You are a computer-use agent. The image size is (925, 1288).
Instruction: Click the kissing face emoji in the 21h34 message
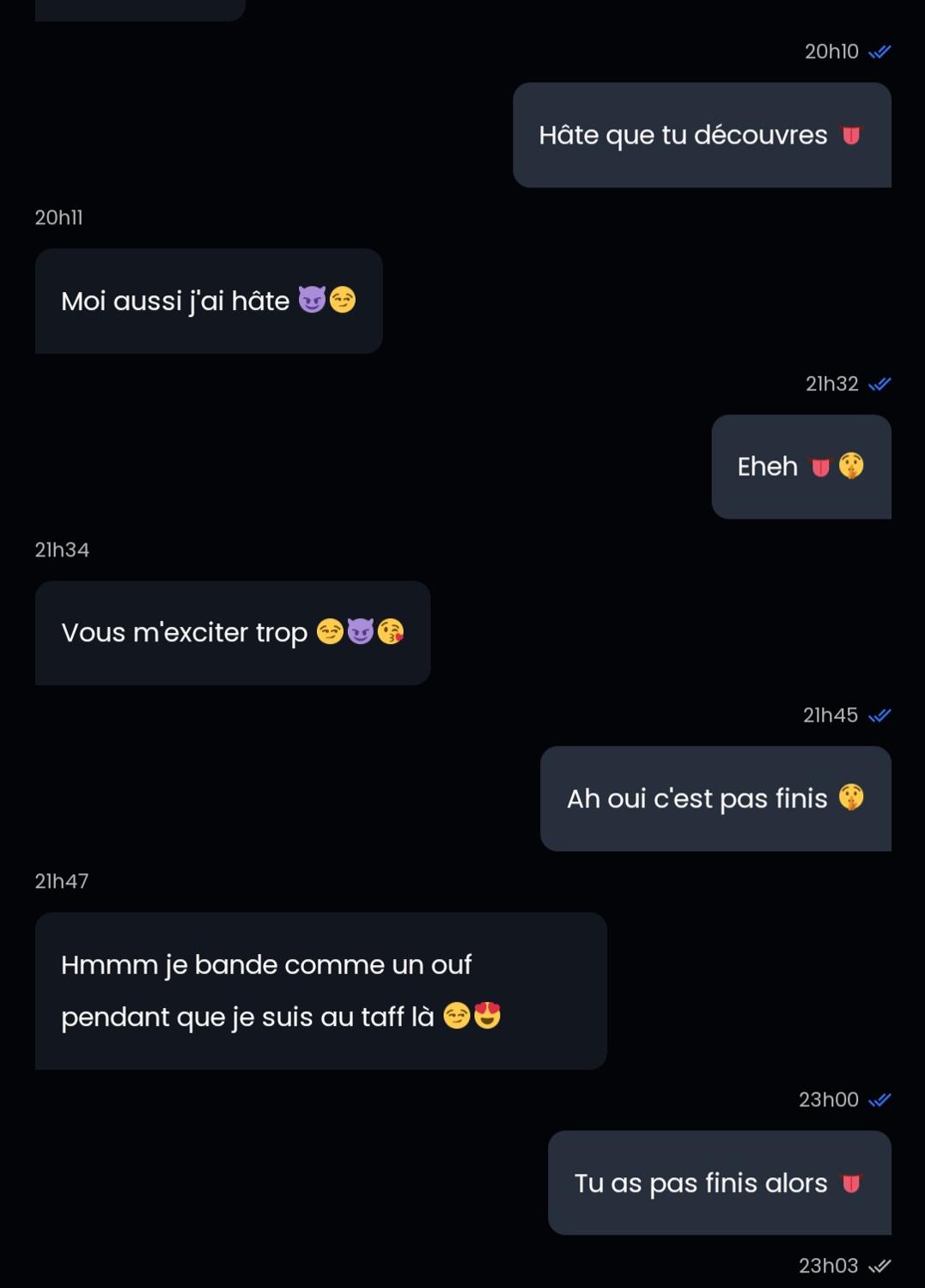click(x=391, y=633)
